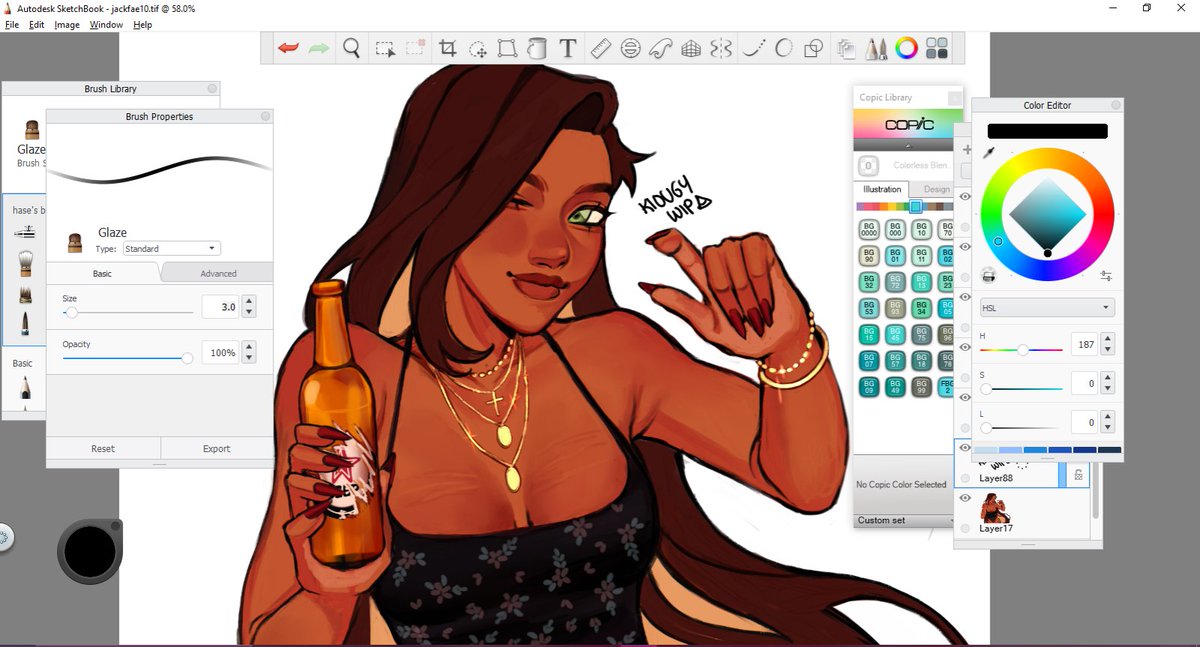The height and width of the screenshot is (647, 1200).
Task: Click the red Undo arrow
Action: [x=288, y=47]
